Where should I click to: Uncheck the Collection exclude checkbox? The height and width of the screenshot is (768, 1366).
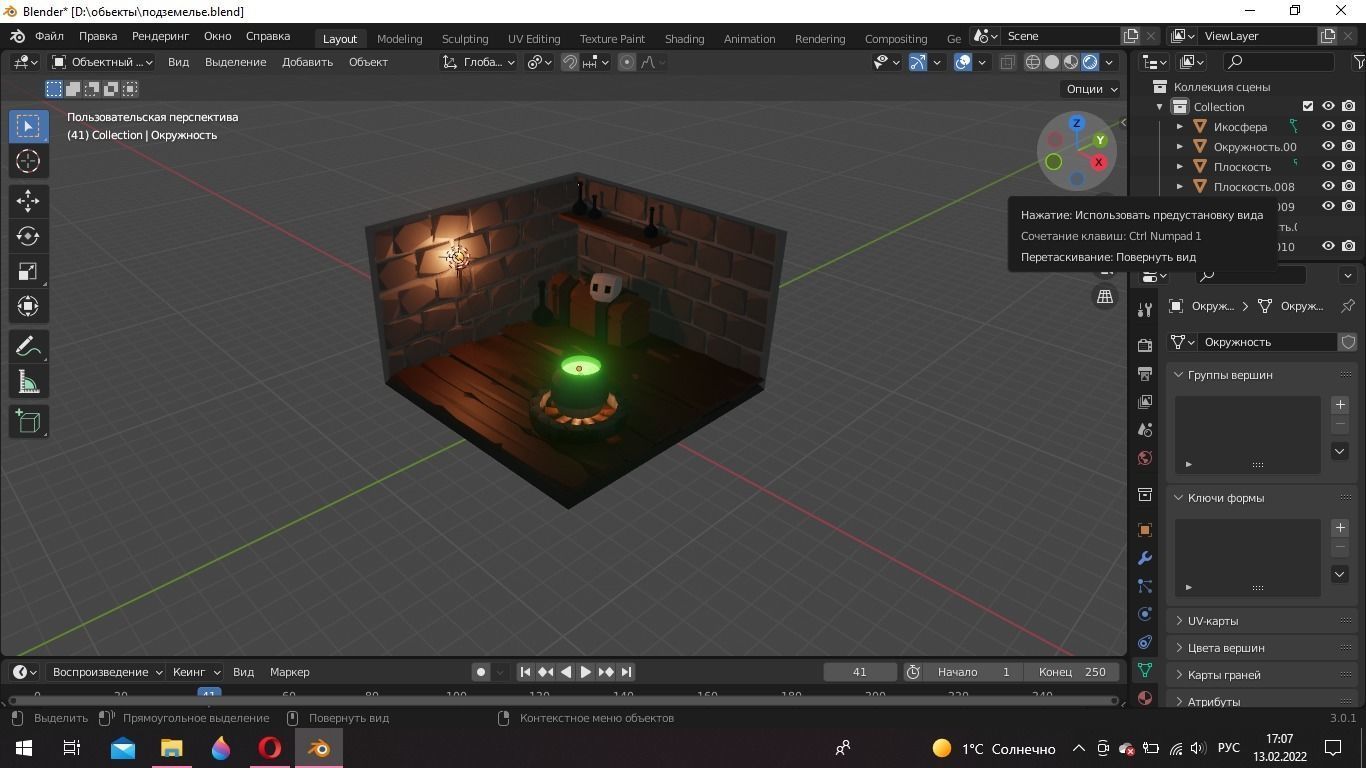(x=1308, y=106)
